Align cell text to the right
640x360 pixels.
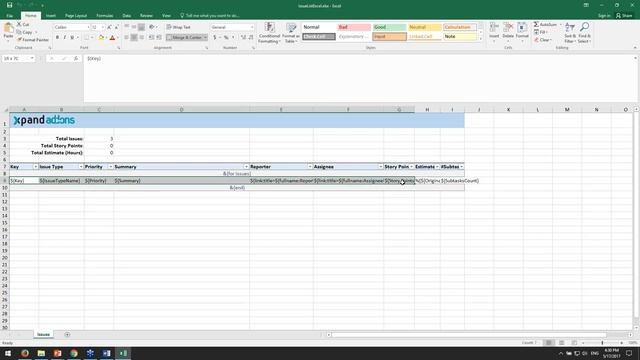click(x=142, y=38)
